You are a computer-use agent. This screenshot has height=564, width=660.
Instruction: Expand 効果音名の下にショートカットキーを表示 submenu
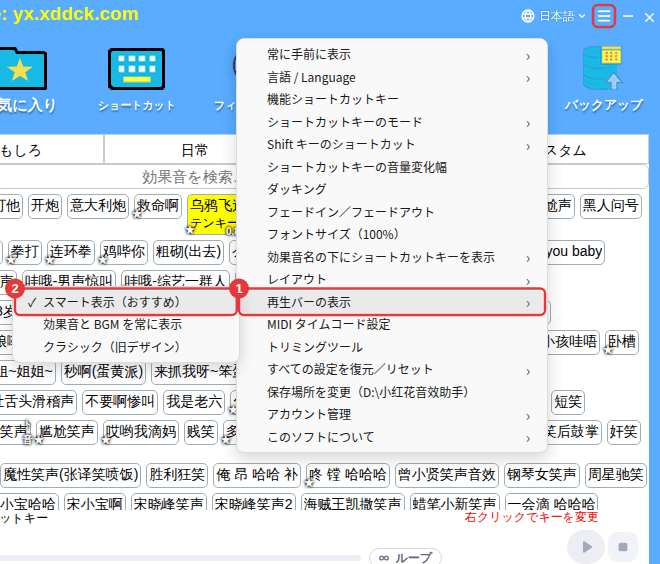(392, 257)
